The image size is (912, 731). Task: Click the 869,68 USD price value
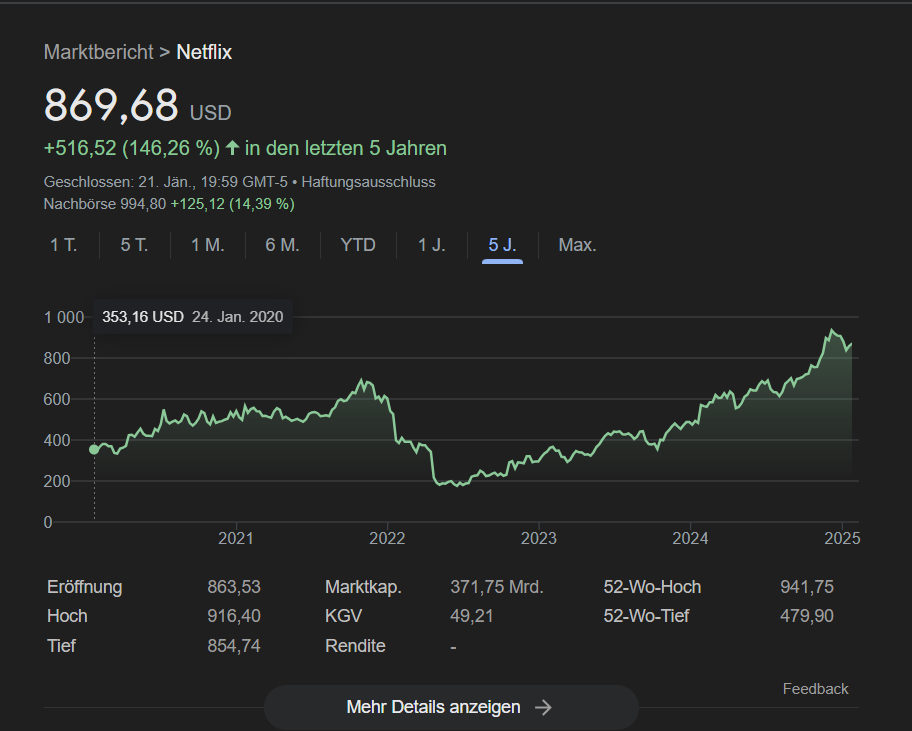click(x=112, y=106)
